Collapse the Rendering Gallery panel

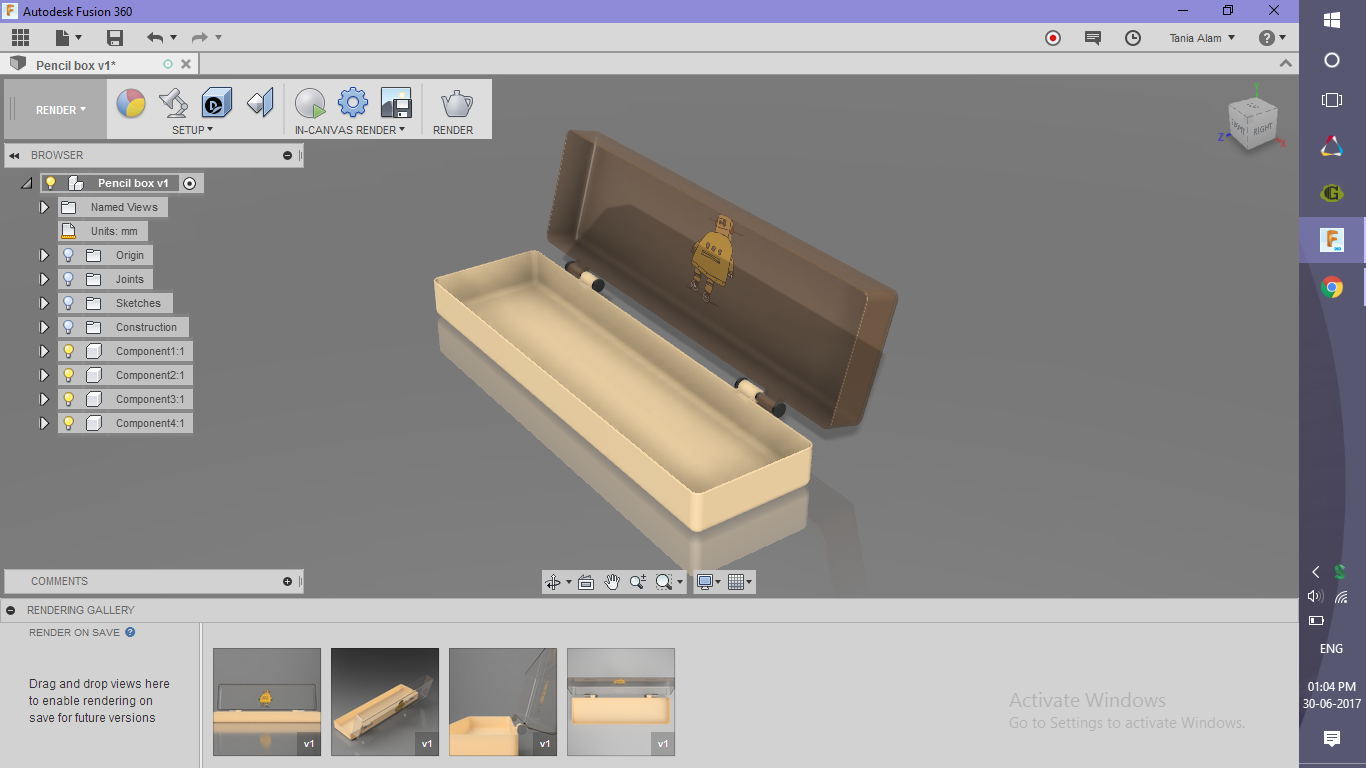(x=9, y=610)
